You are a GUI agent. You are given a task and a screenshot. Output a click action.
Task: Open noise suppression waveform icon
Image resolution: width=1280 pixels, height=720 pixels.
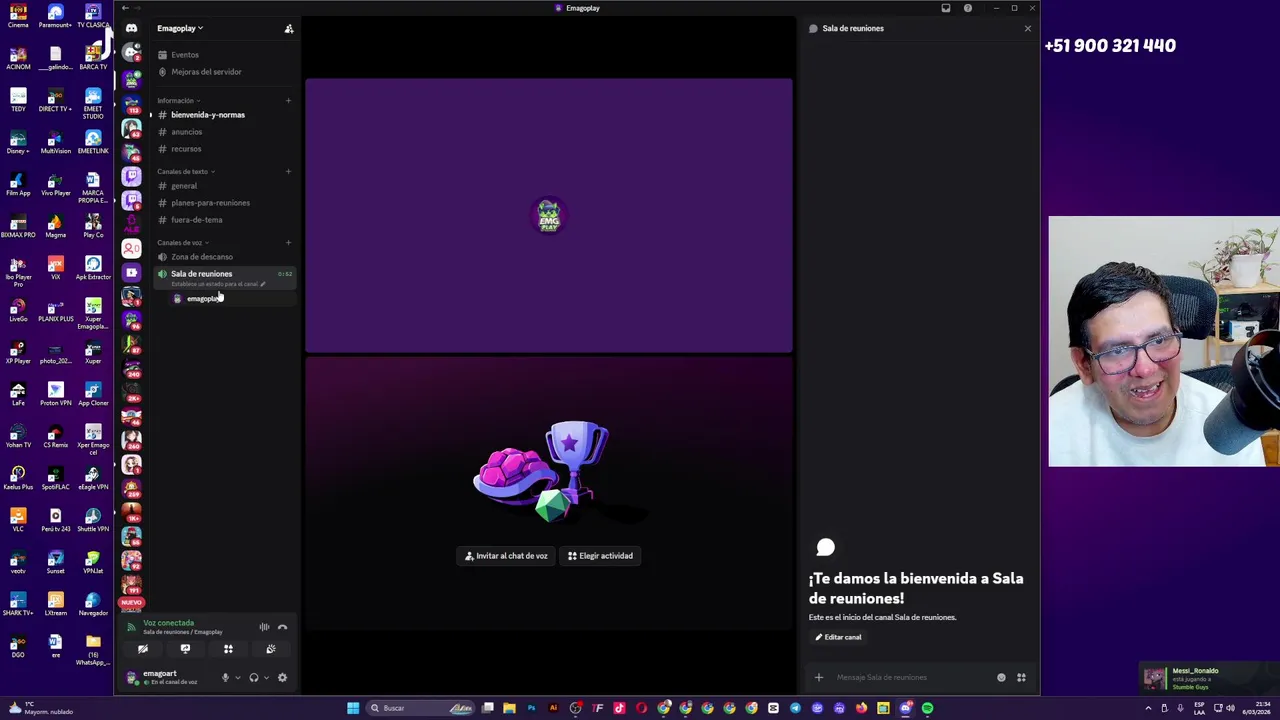[264, 627]
